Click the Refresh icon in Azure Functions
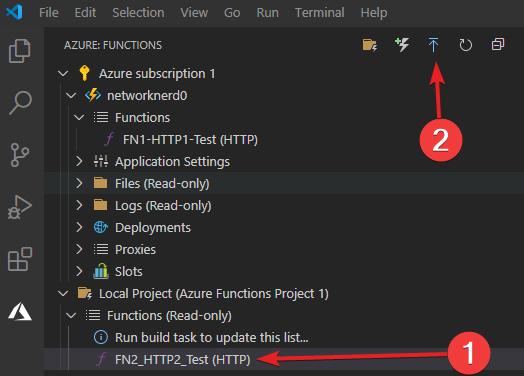The height and width of the screenshot is (376, 524). click(x=466, y=45)
